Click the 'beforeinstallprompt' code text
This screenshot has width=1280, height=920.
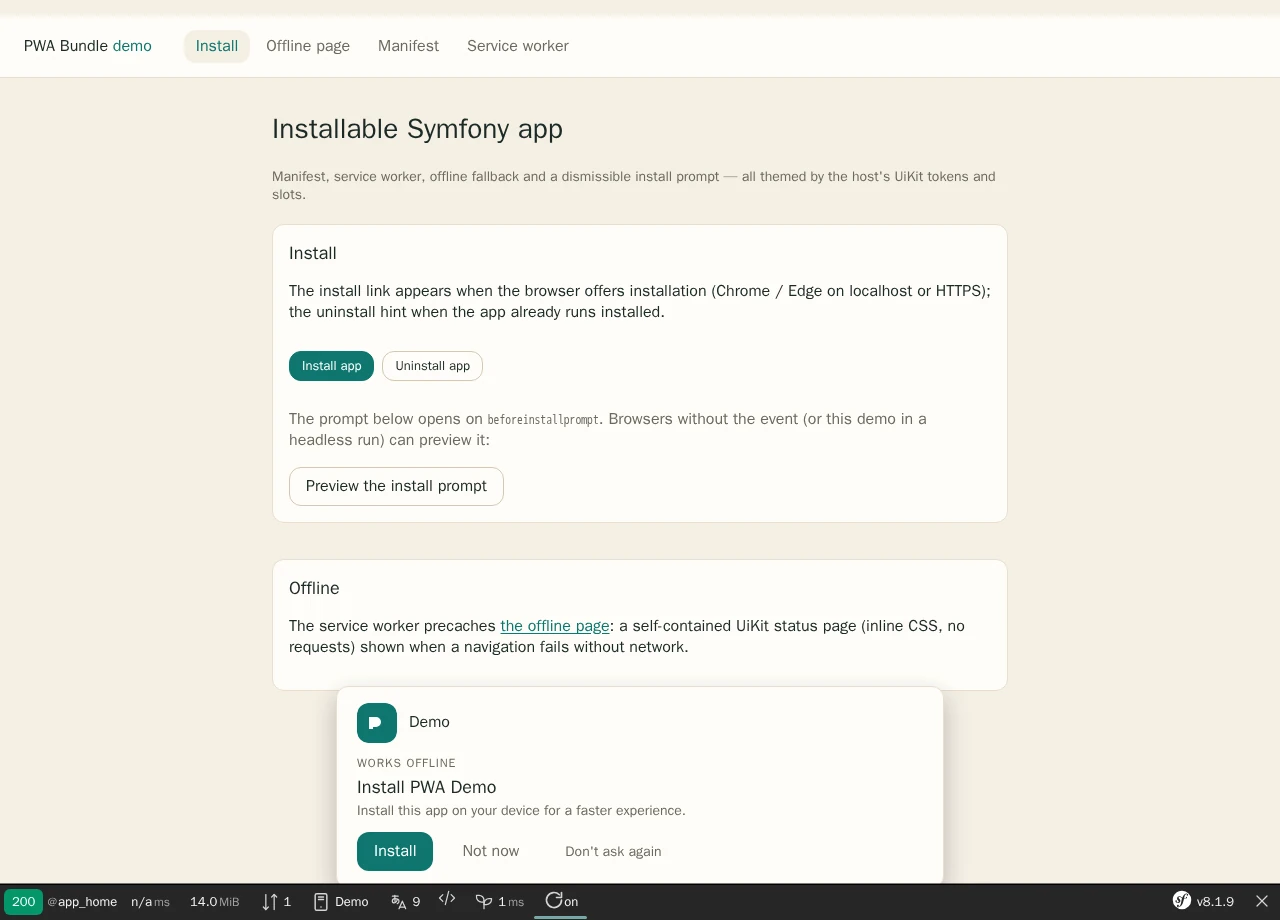pos(543,420)
